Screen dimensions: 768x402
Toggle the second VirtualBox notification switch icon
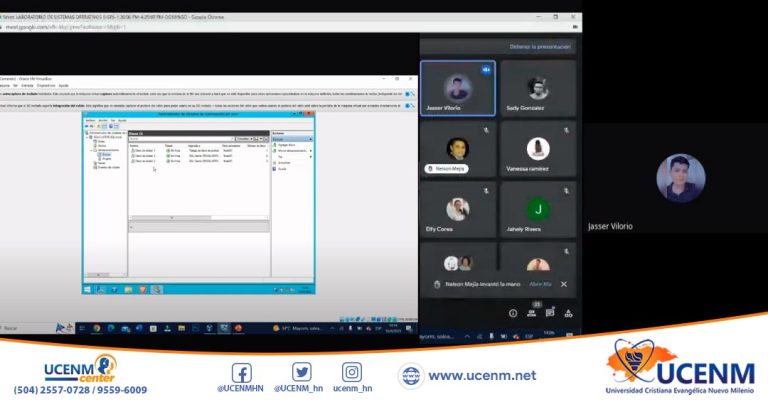point(409,105)
